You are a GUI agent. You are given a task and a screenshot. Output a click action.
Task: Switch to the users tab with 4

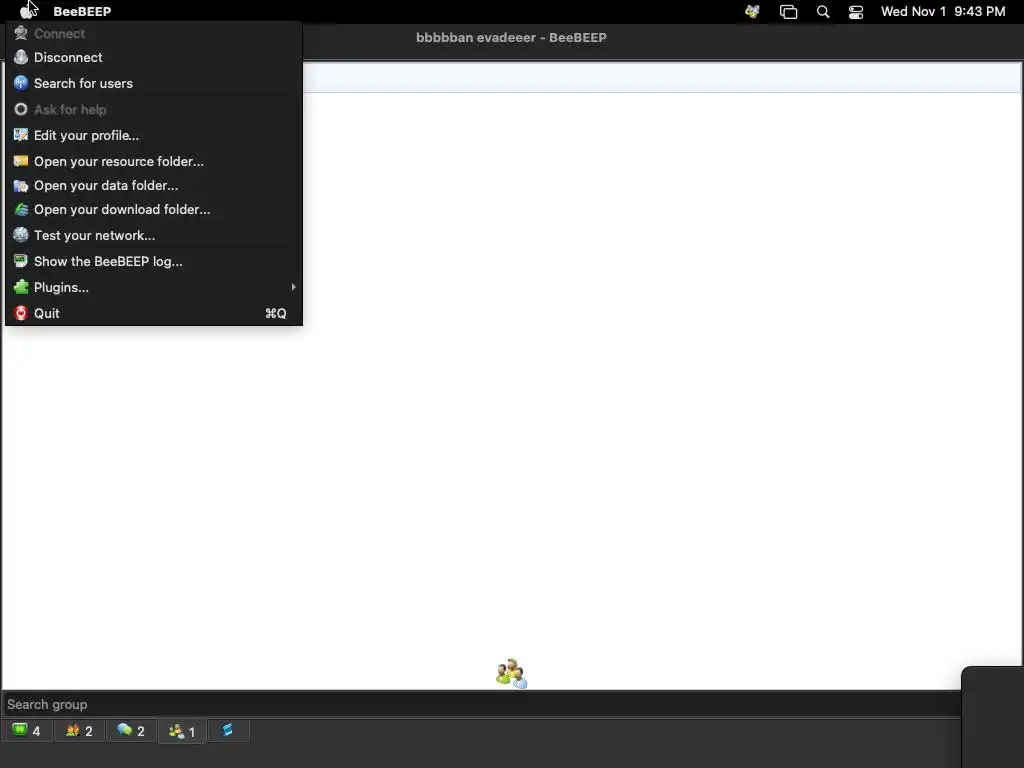27,731
